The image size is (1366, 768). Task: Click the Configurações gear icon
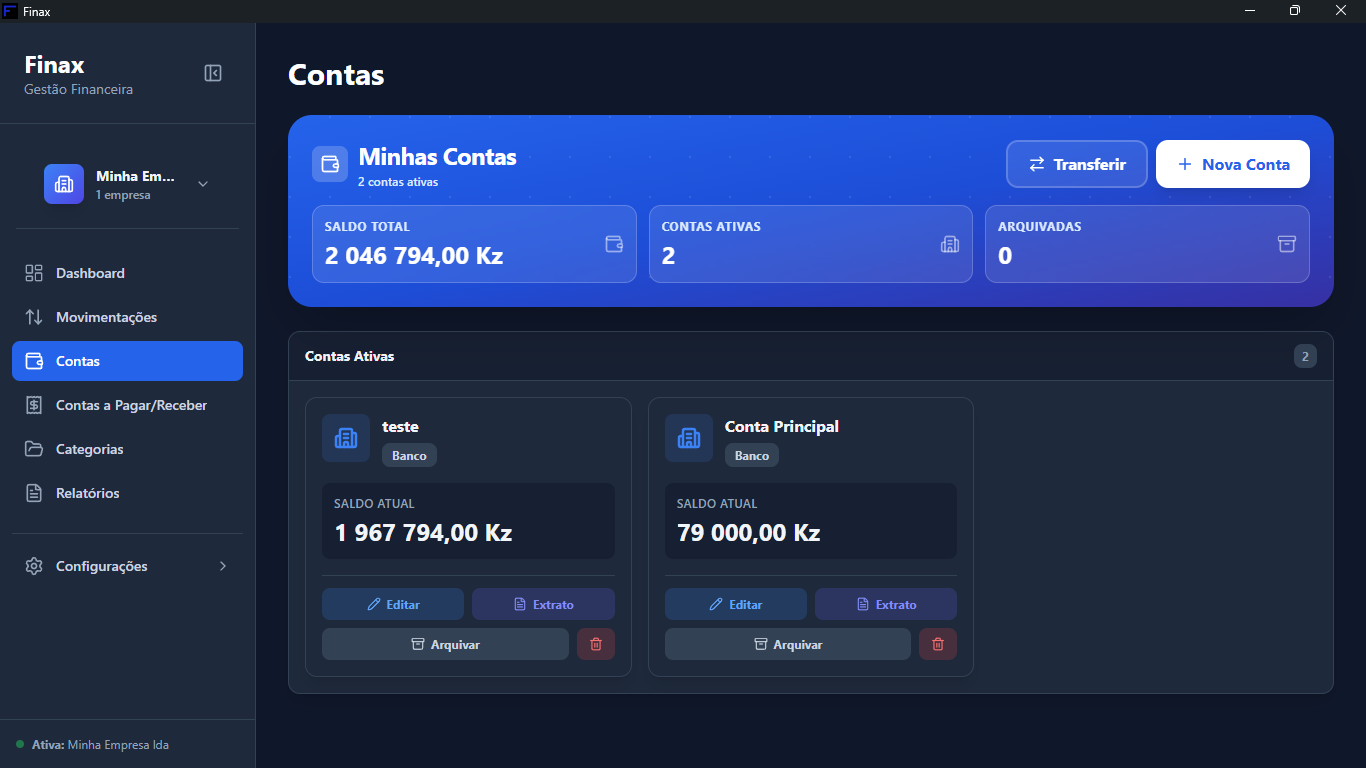pyautogui.click(x=34, y=566)
